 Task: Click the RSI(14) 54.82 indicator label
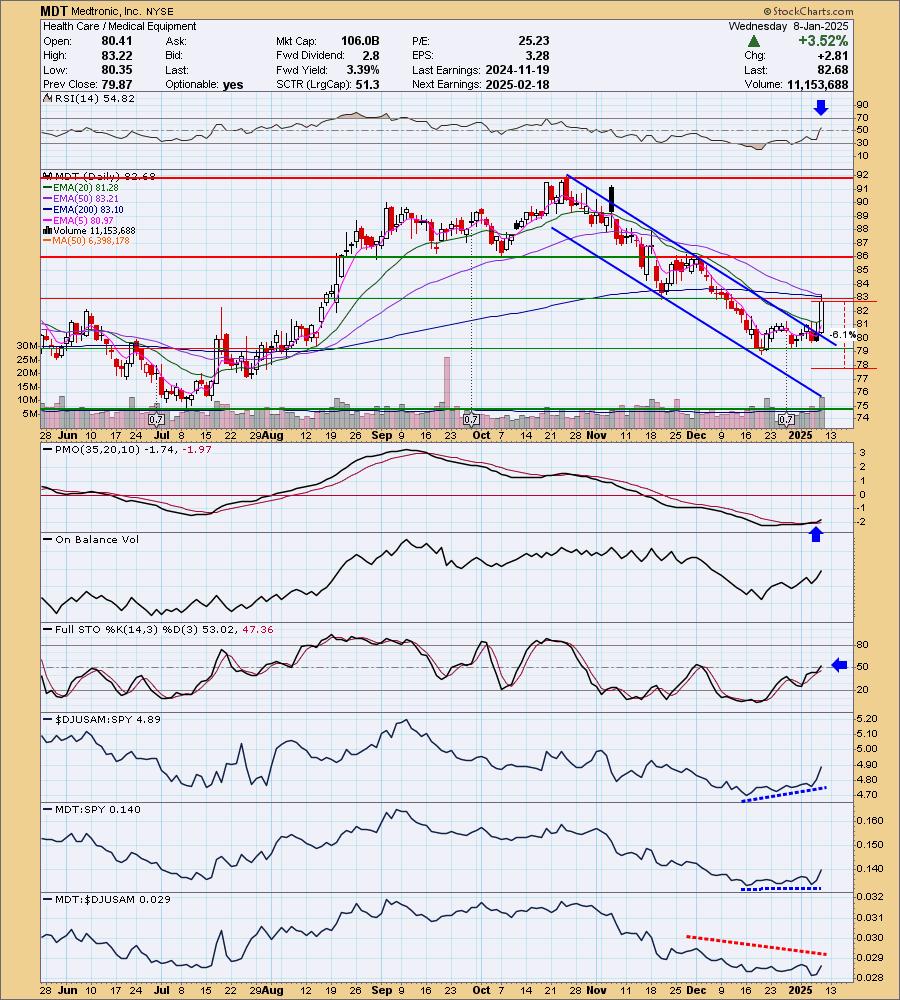point(89,98)
